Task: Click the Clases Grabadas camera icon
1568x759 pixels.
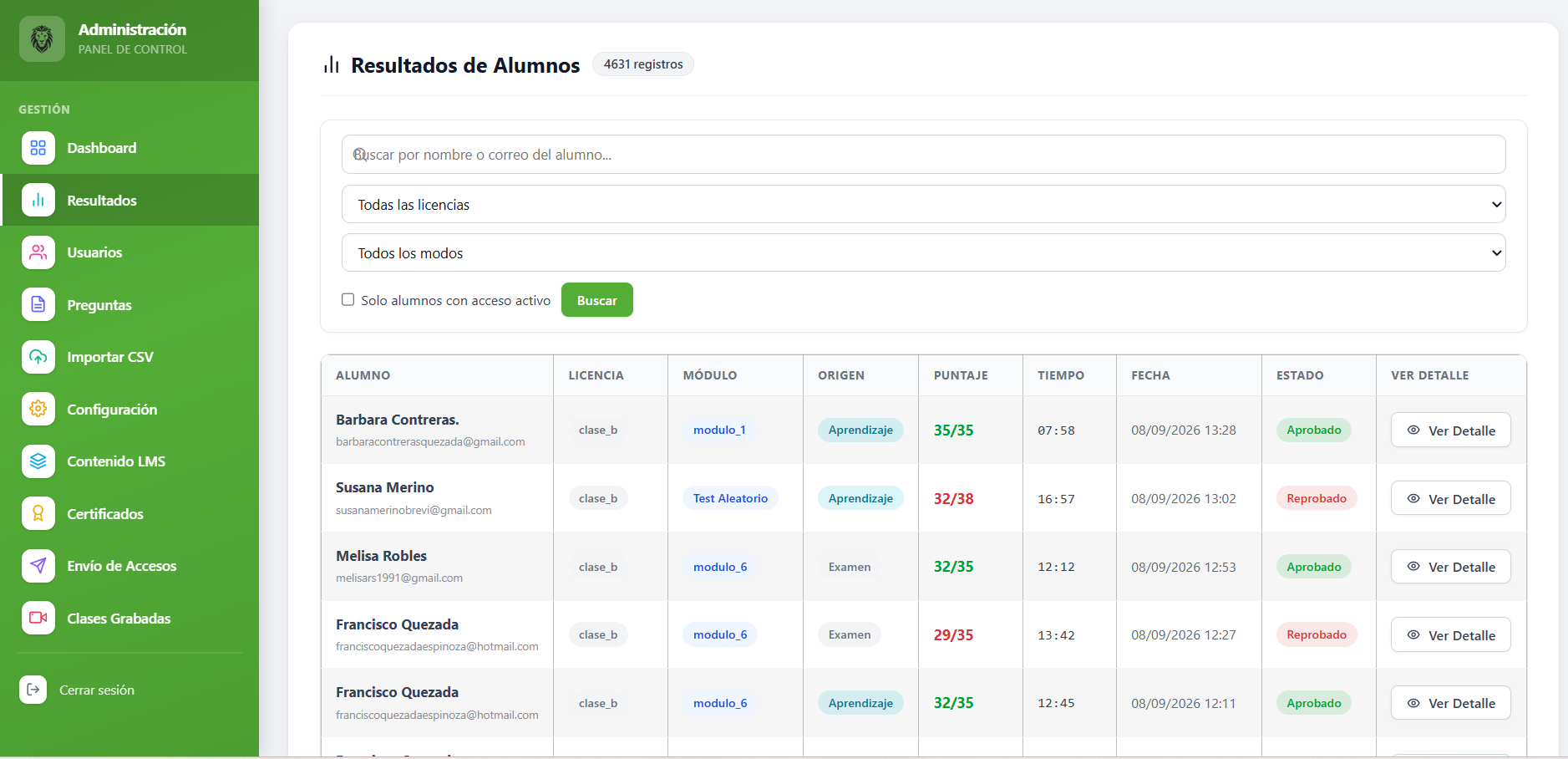Action: coord(38,619)
